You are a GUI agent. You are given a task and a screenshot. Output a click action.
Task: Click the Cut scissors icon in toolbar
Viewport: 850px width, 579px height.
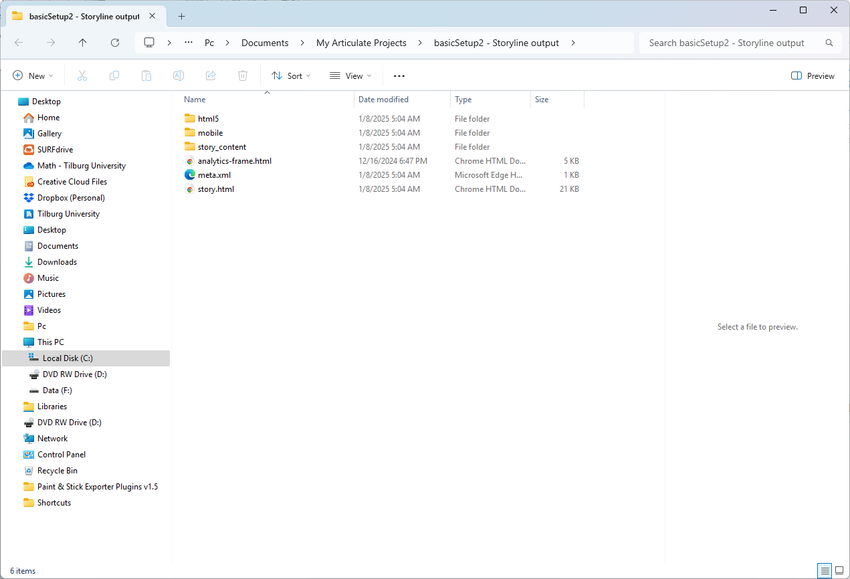82,76
